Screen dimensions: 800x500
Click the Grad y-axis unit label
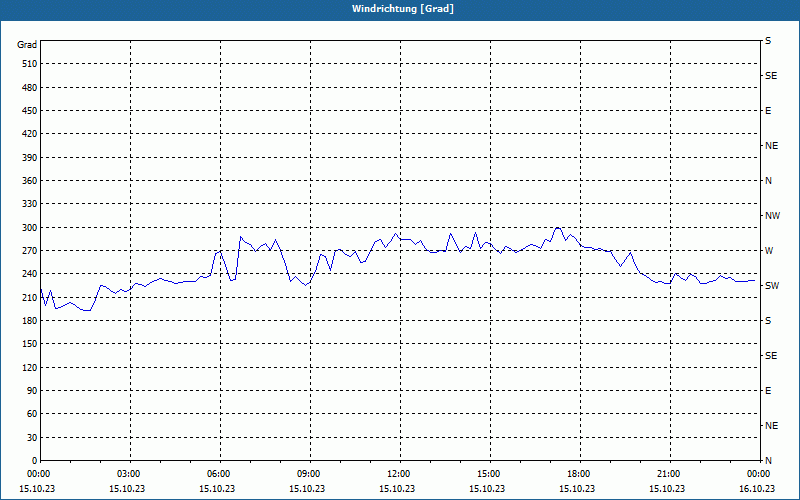[27, 45]
